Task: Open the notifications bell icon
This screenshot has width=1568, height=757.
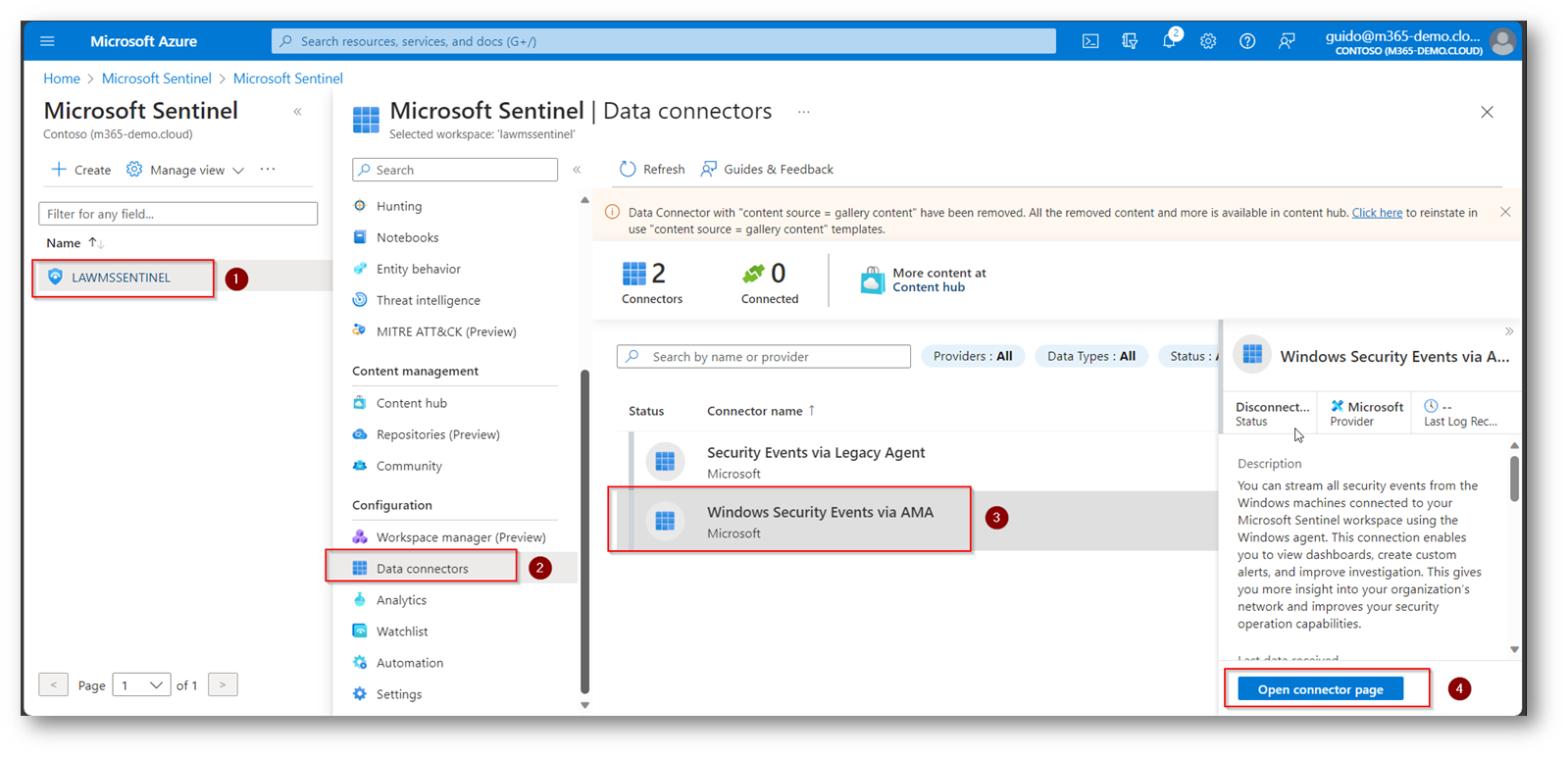Action: (1169, 41)
